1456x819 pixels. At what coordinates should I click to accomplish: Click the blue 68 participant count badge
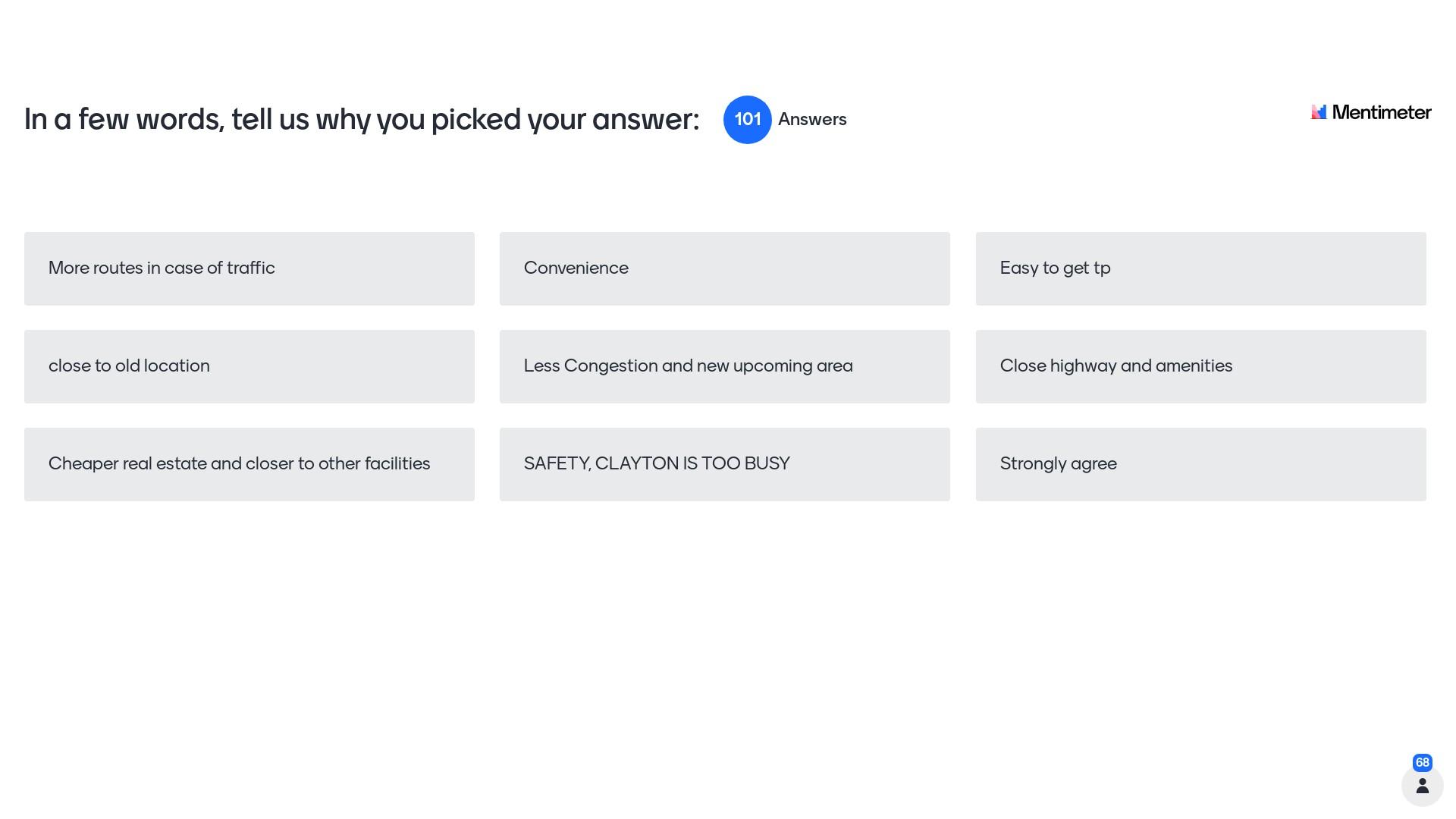click(x=1422, y=762)
